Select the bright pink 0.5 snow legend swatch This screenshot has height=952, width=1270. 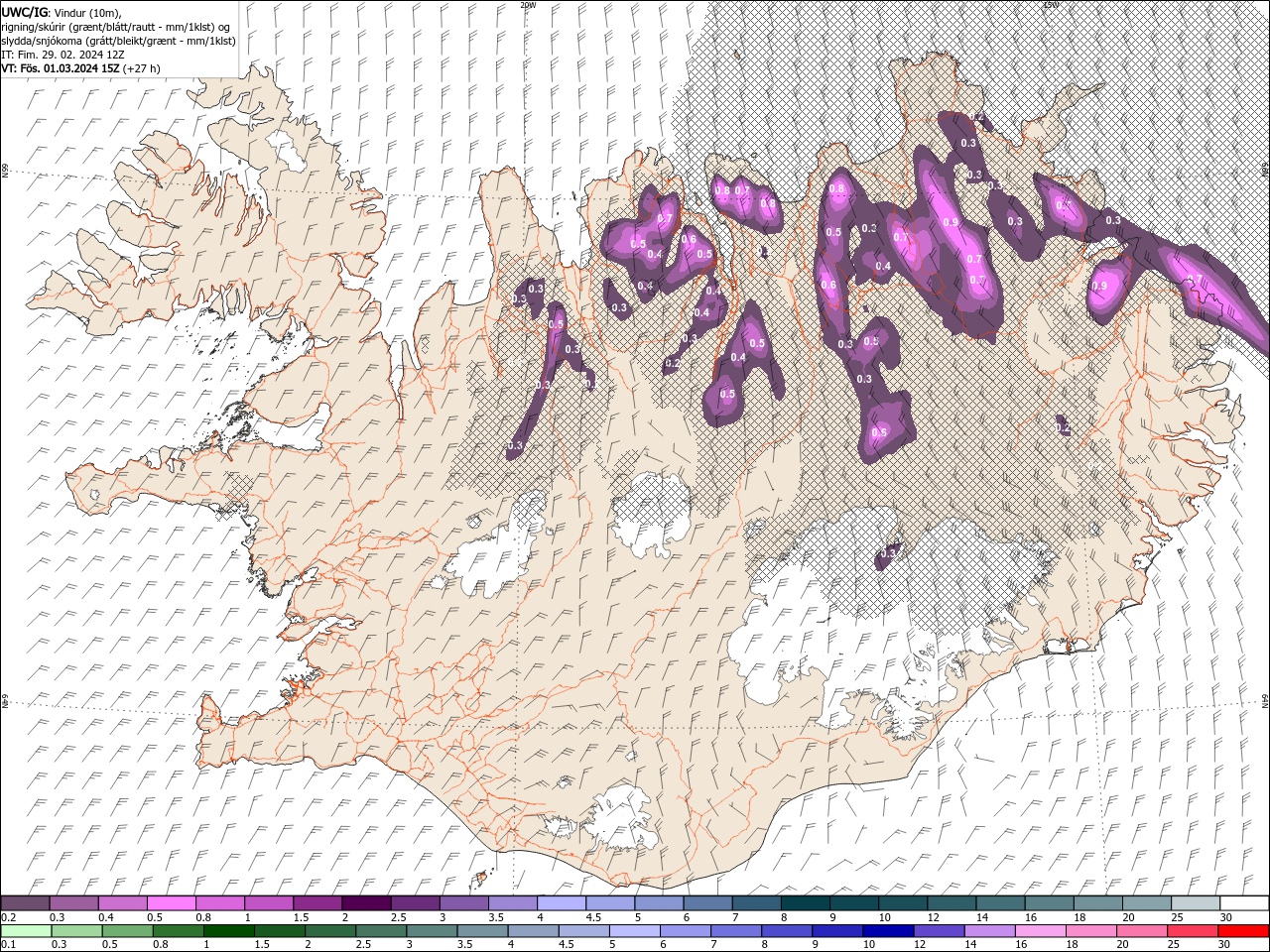[x=172, y=902]
